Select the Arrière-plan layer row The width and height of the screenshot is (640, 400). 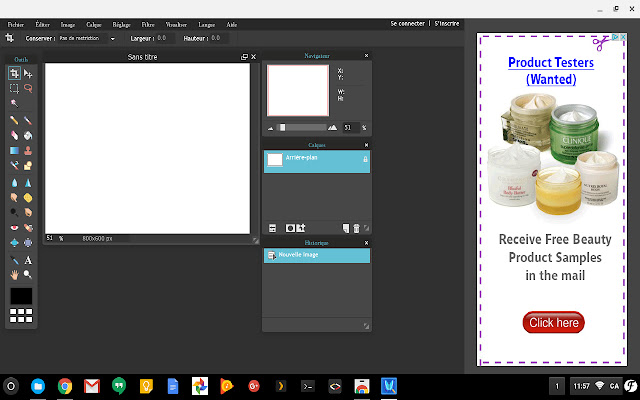[317, 162]
